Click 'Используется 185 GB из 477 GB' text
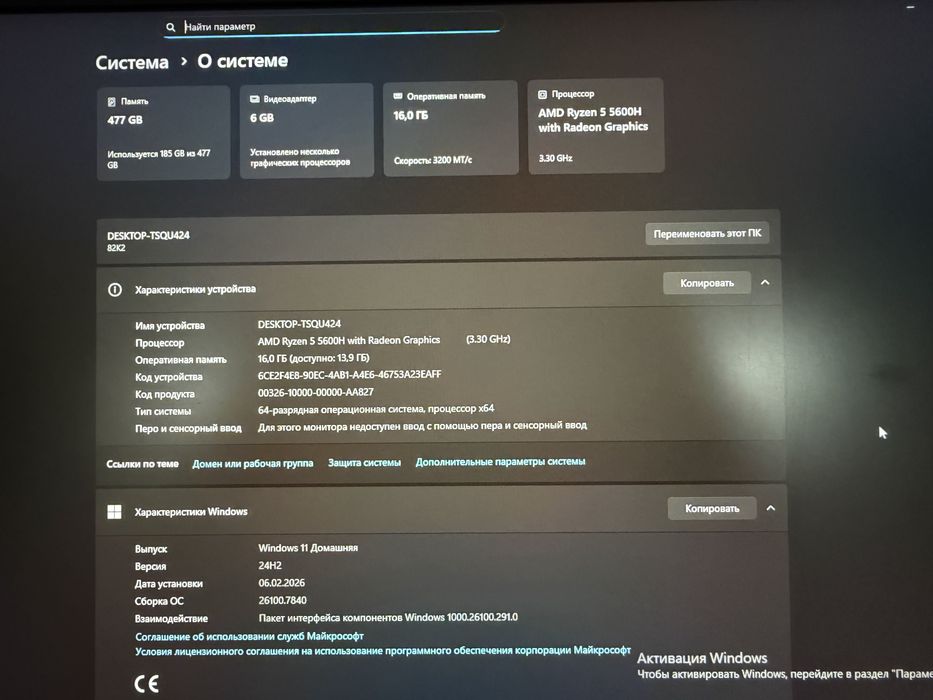The height and width of the screenshot is (700, 933). (159, 159)
